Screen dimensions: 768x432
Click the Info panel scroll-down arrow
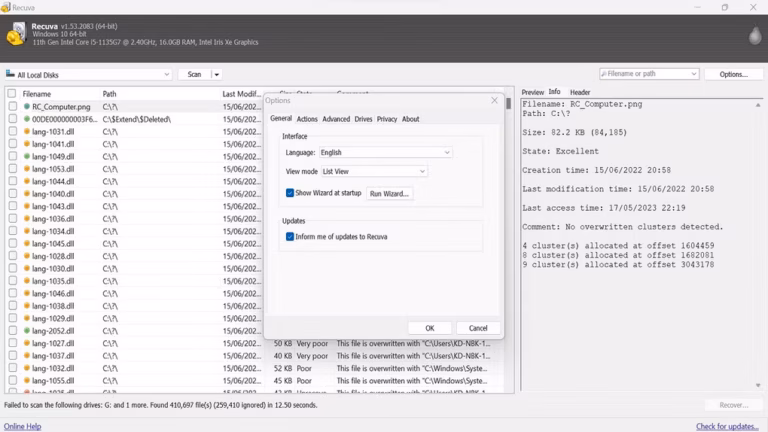[758, 385]
